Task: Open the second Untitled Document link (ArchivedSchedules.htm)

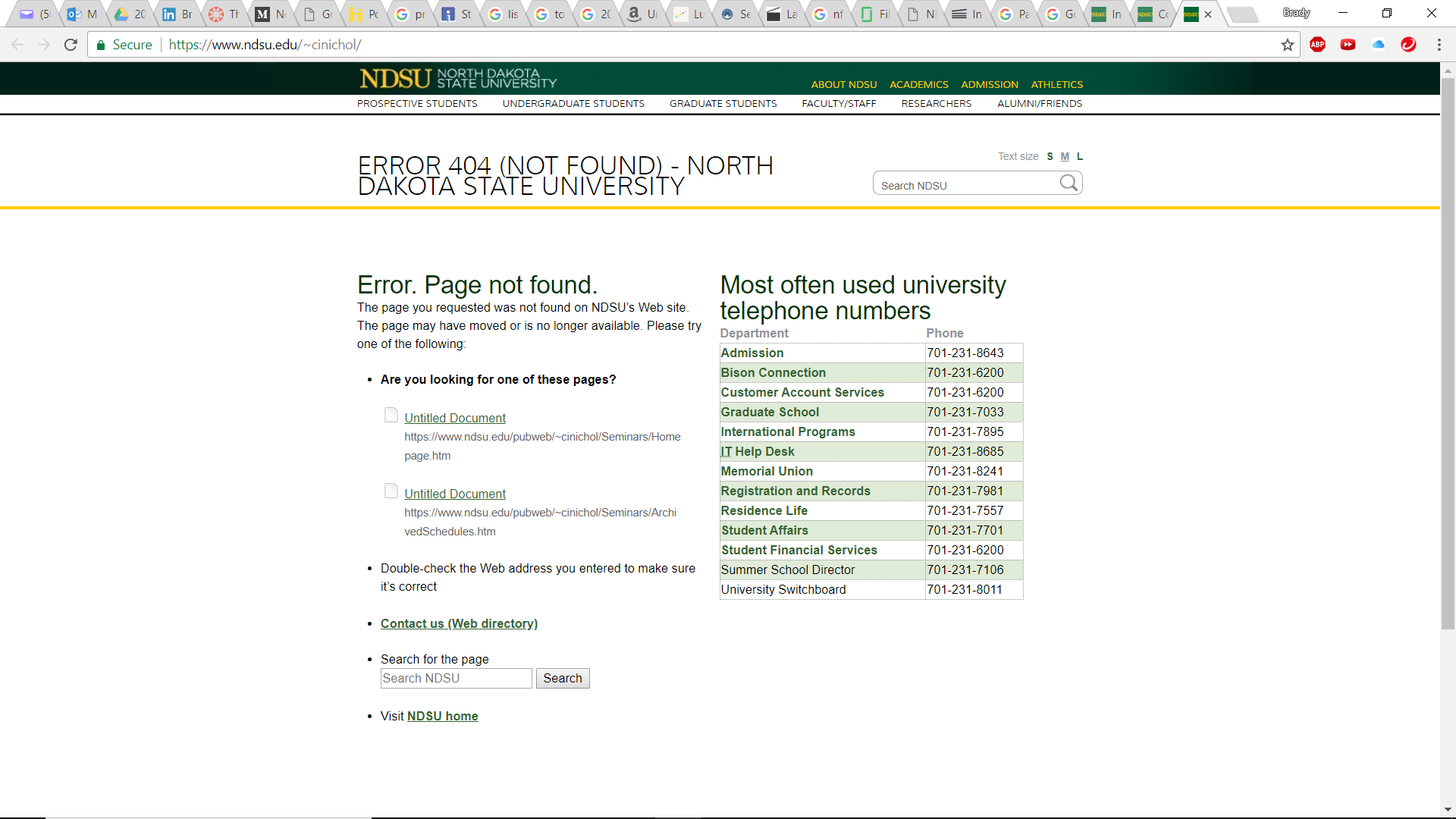Action: click(455, 494)
